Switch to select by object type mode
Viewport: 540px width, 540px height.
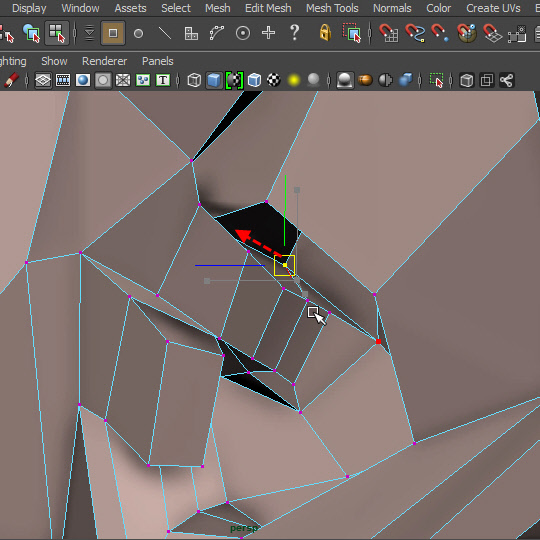point(31,33)
